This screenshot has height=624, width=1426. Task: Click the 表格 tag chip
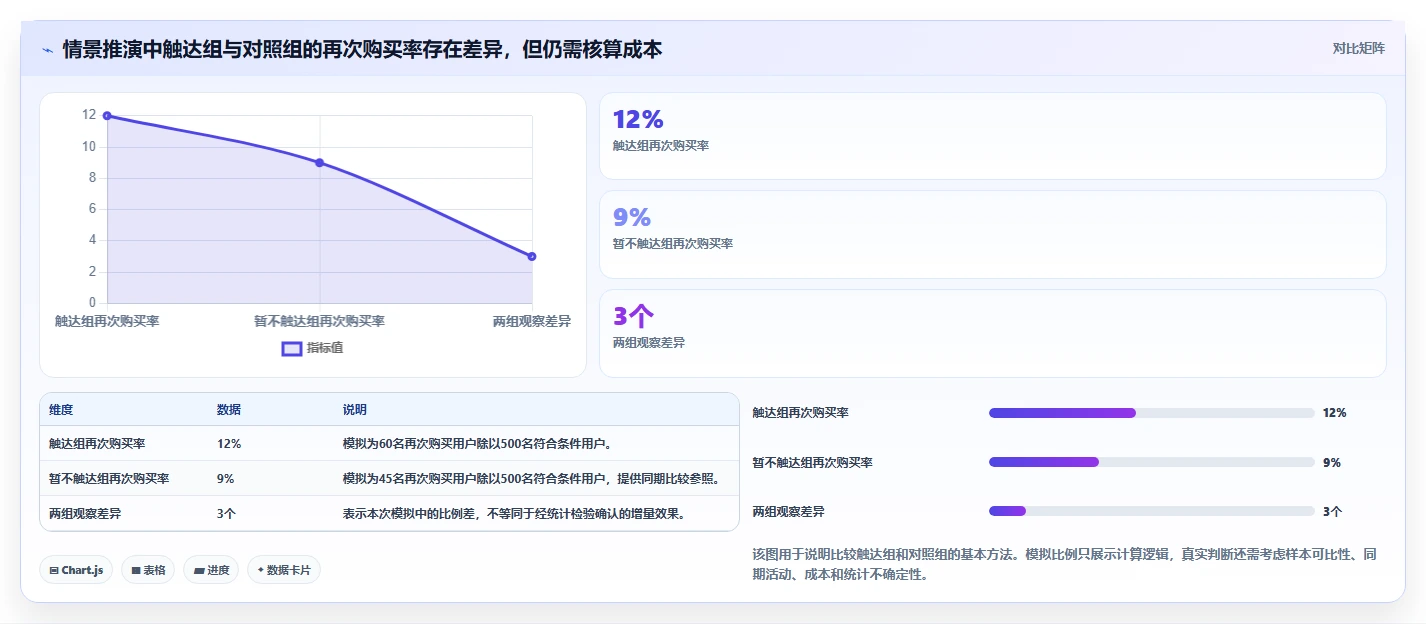pyautogui.click(x=148, y=570)
